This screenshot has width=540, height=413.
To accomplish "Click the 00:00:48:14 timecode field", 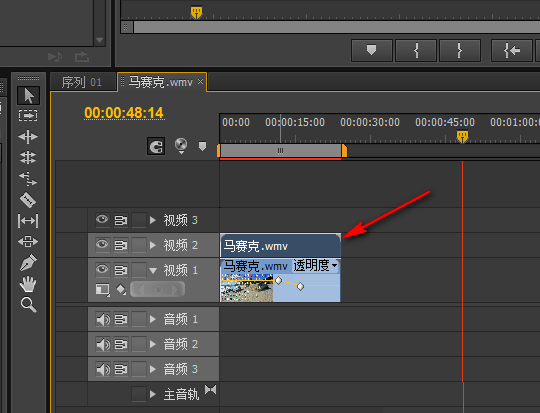I will point(124,113).
